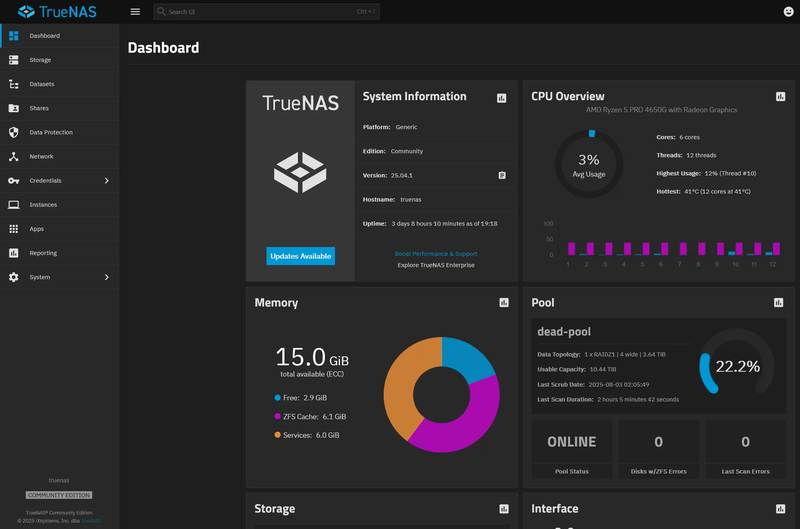Click the Last Scrub Date value

pyautogui.click(x=619, y=384)
